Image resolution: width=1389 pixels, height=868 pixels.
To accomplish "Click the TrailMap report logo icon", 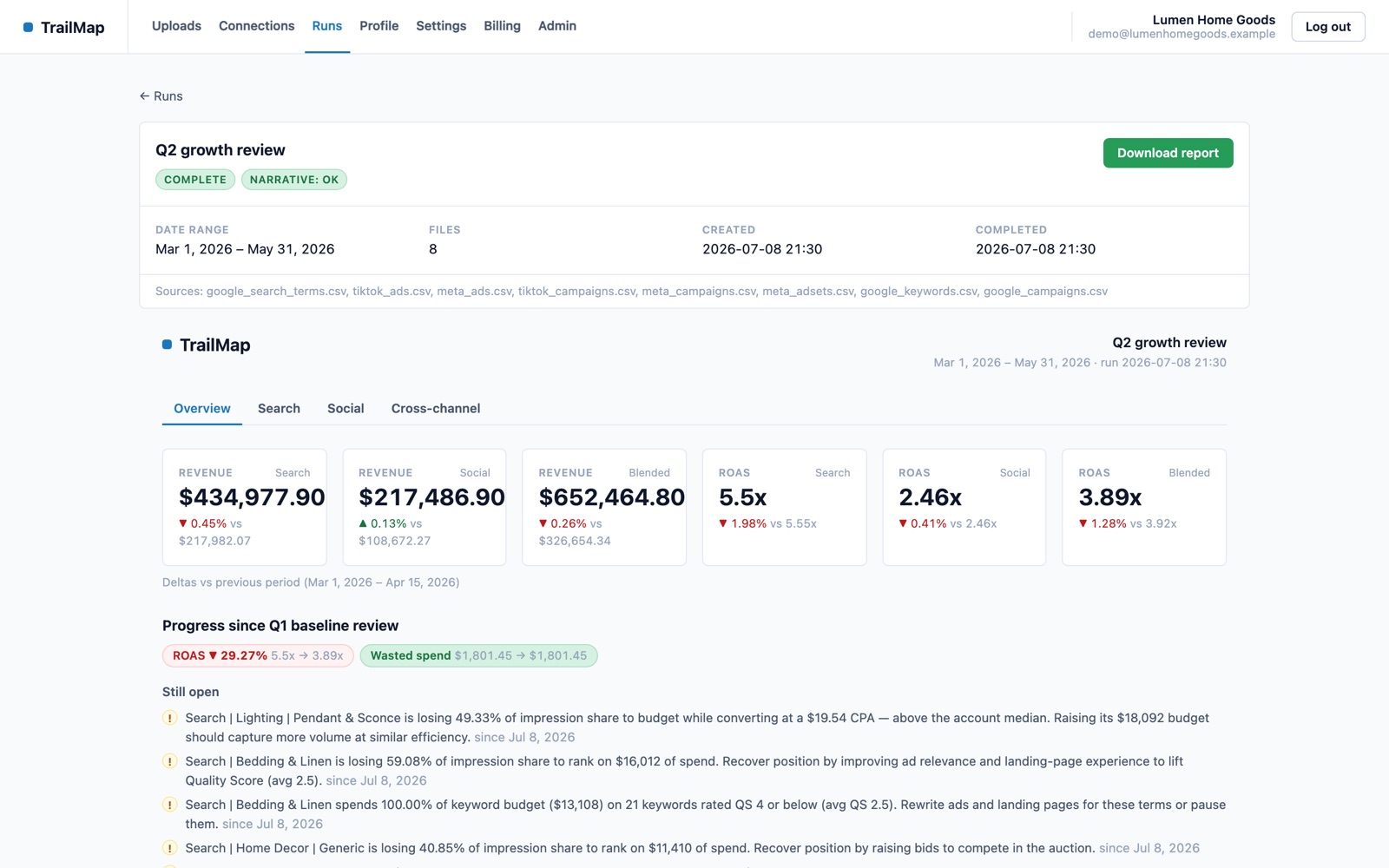I will (167, 345).
